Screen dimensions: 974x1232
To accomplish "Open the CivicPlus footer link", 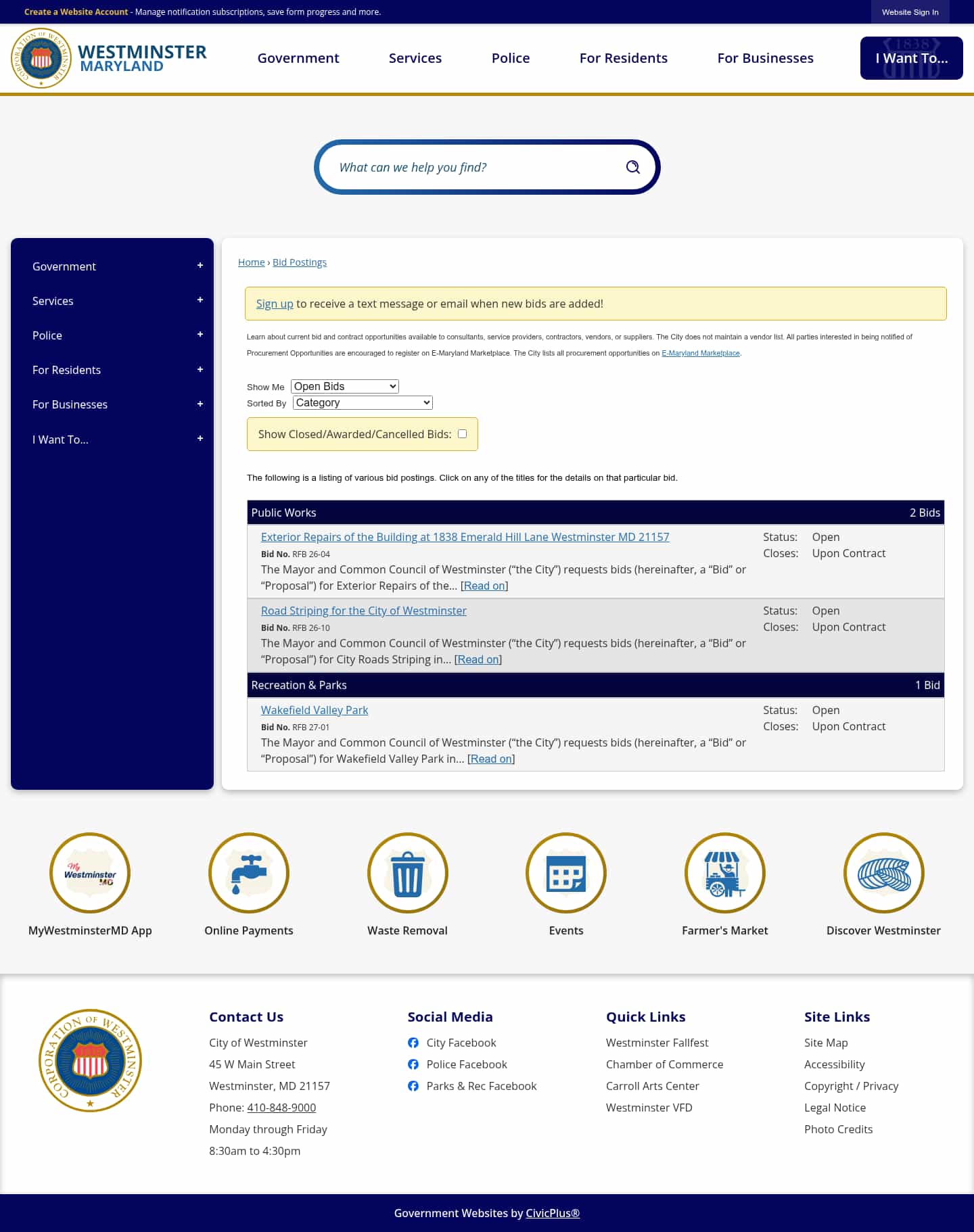I will [x=553, y=1213].
